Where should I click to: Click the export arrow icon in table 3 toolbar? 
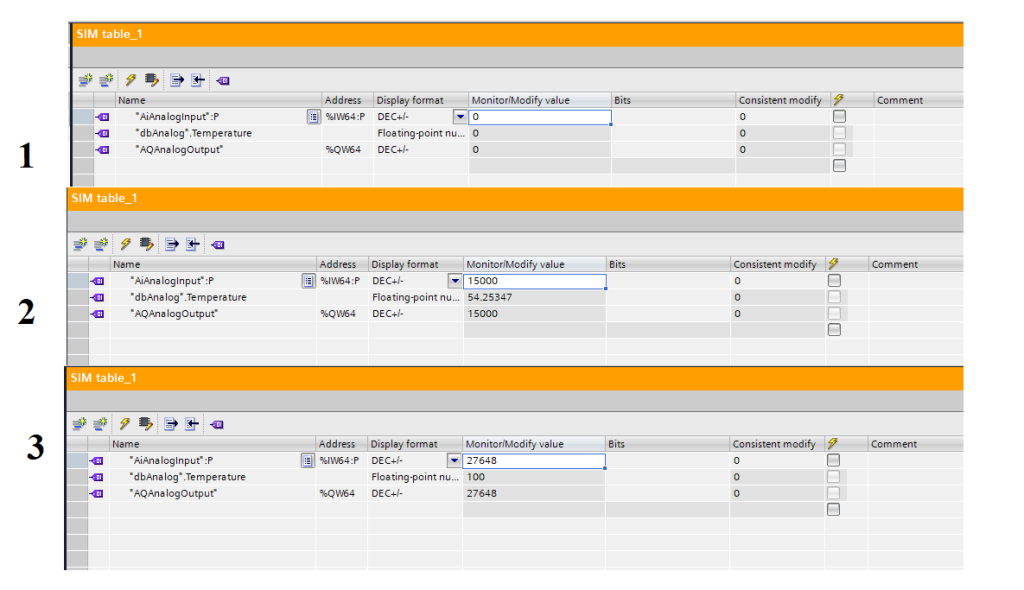tap(173, 424)
